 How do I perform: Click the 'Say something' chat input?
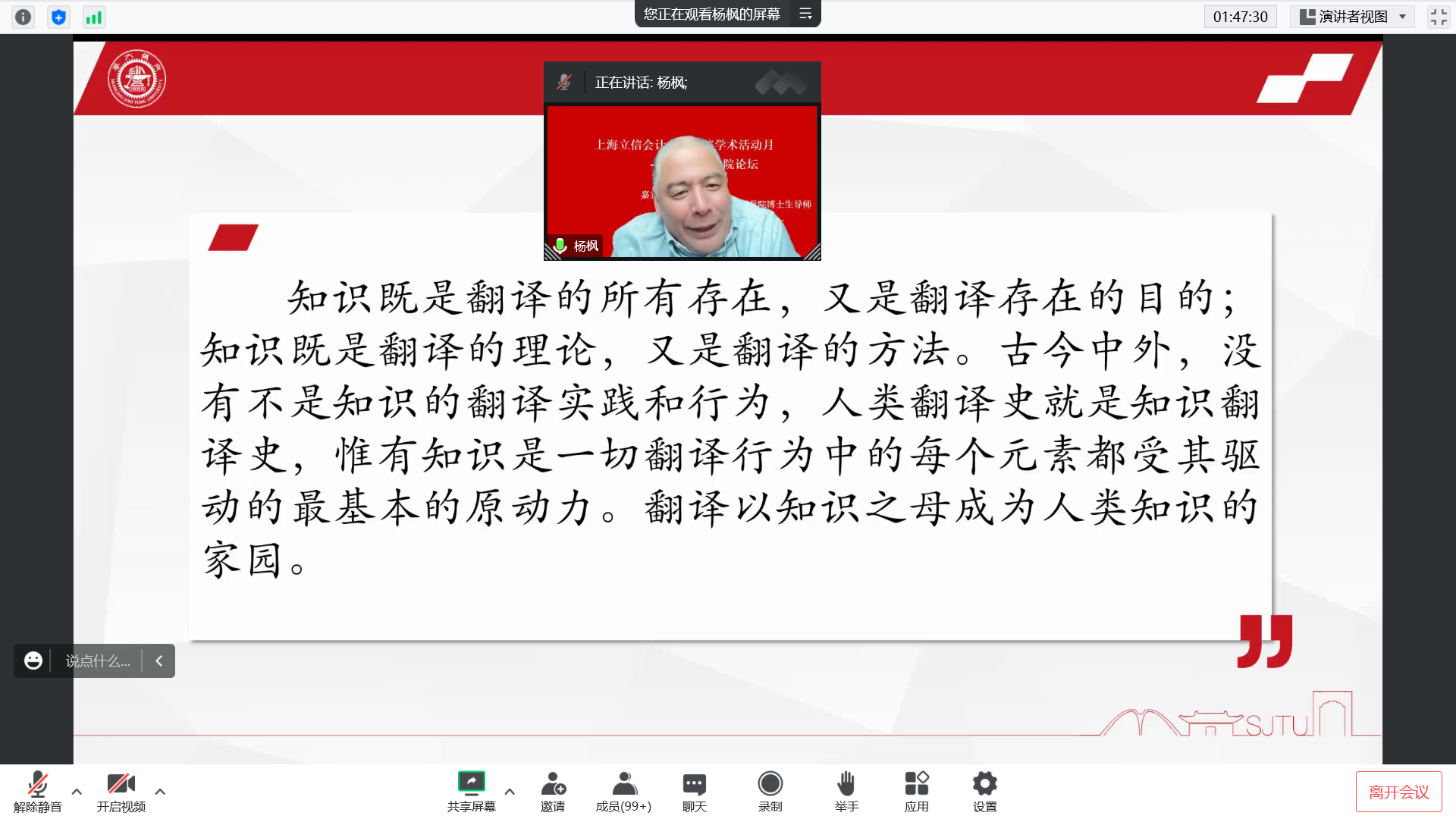pyautogui.click(x=97, y=661)
